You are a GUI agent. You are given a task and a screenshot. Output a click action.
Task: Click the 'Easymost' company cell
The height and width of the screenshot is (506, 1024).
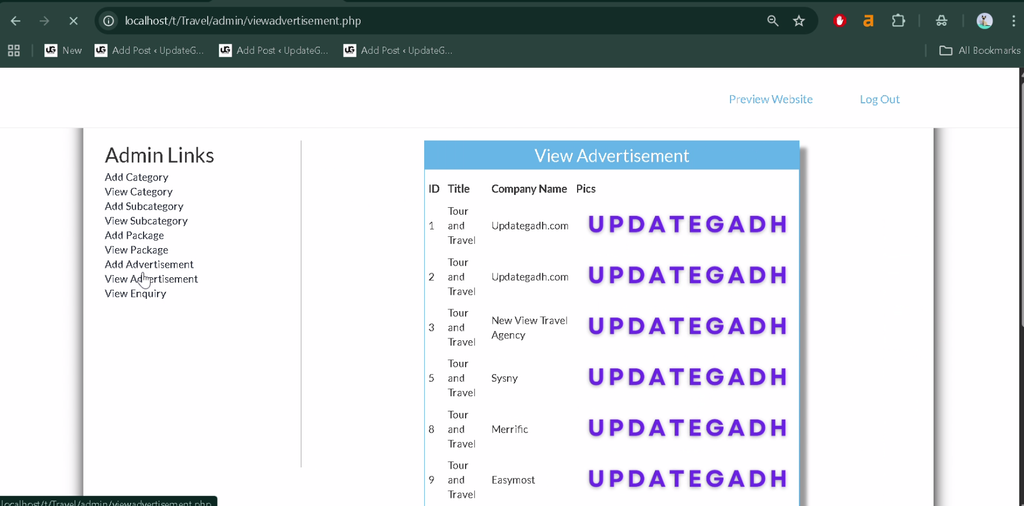513,480
